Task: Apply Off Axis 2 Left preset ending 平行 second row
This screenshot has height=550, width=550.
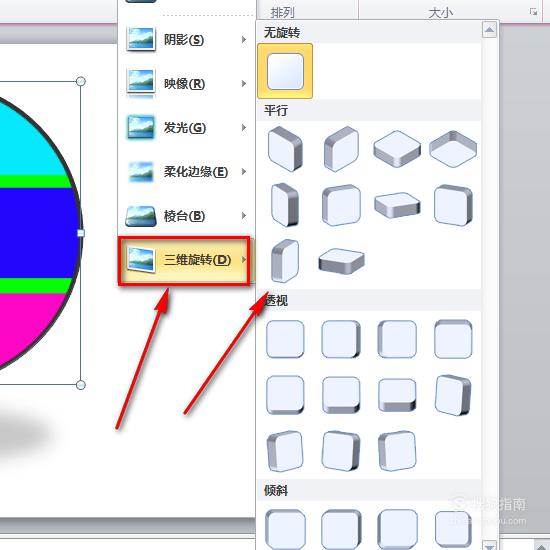Action: (453, 205)
